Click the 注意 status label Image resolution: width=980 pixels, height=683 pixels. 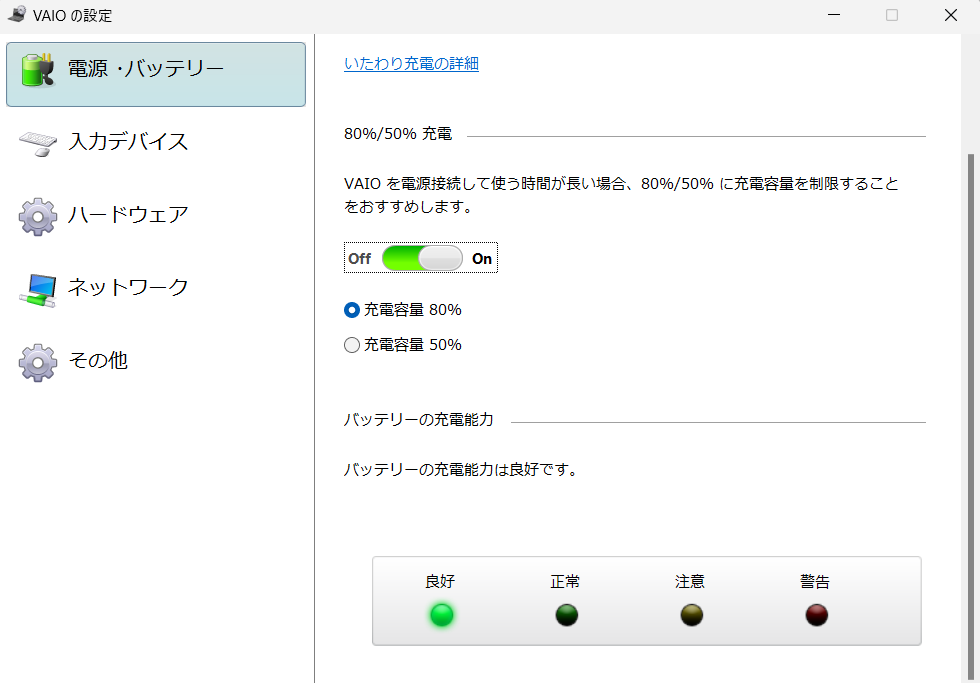[690, 582]
